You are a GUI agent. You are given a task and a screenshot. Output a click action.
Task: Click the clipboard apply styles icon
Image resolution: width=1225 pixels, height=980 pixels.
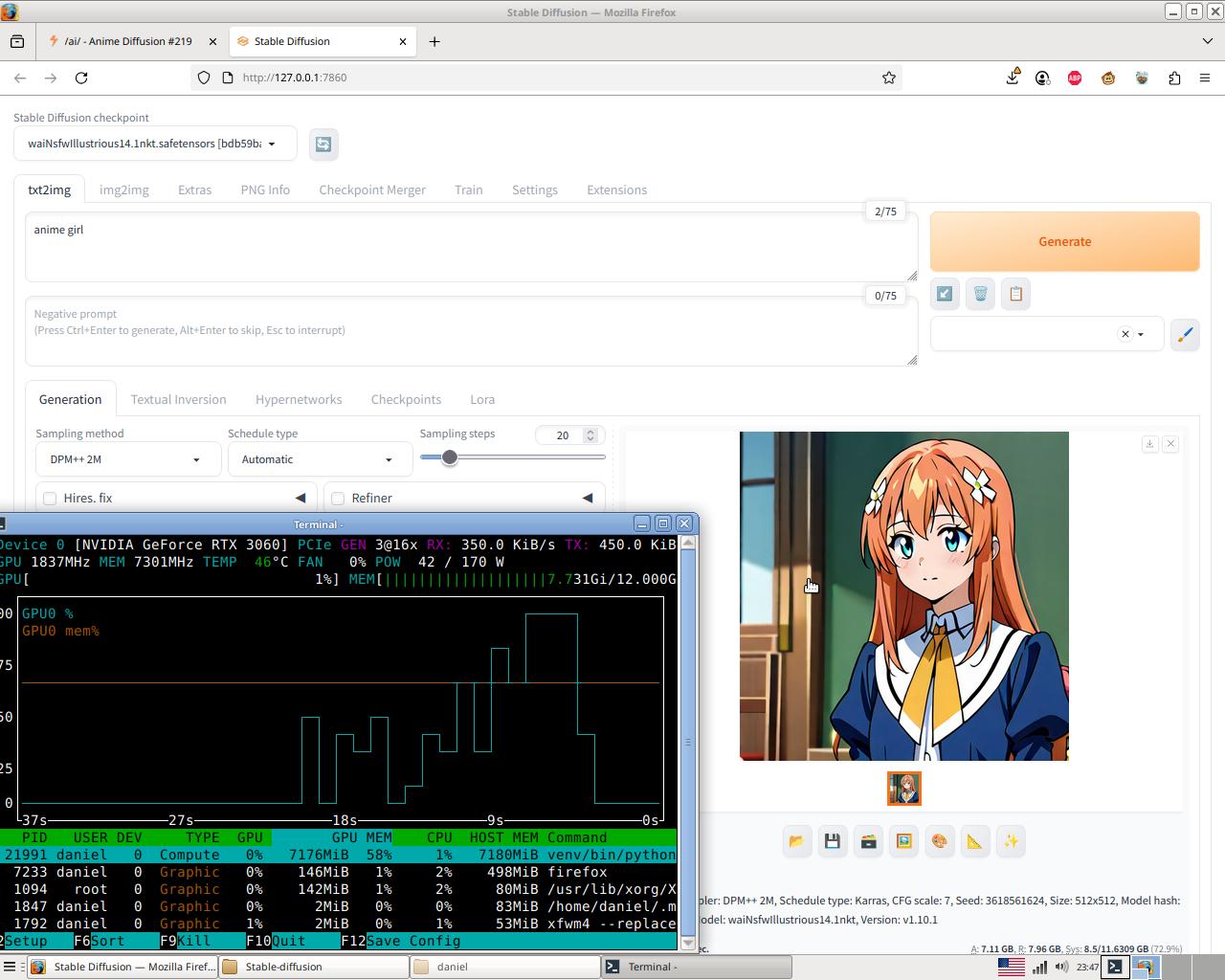(1015, 294)
